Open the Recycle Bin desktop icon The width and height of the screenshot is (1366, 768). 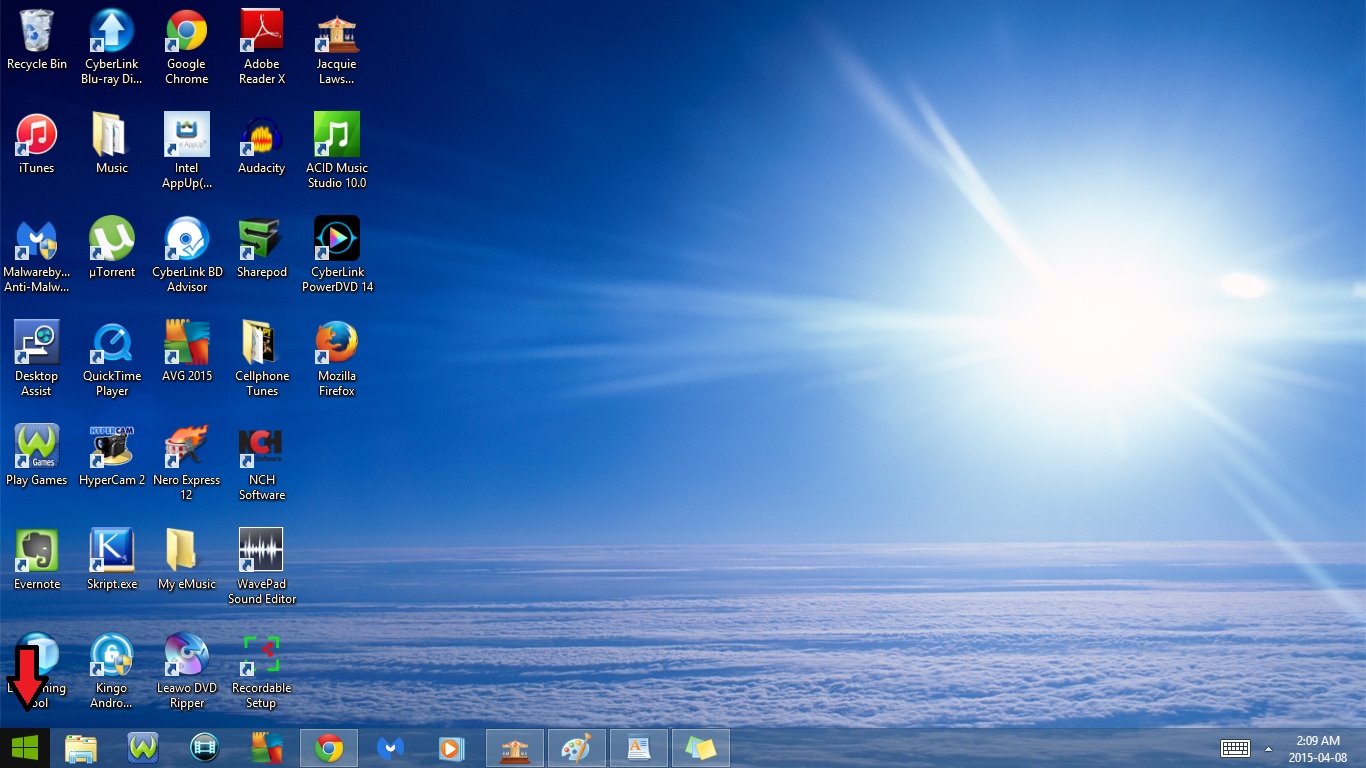37,41
